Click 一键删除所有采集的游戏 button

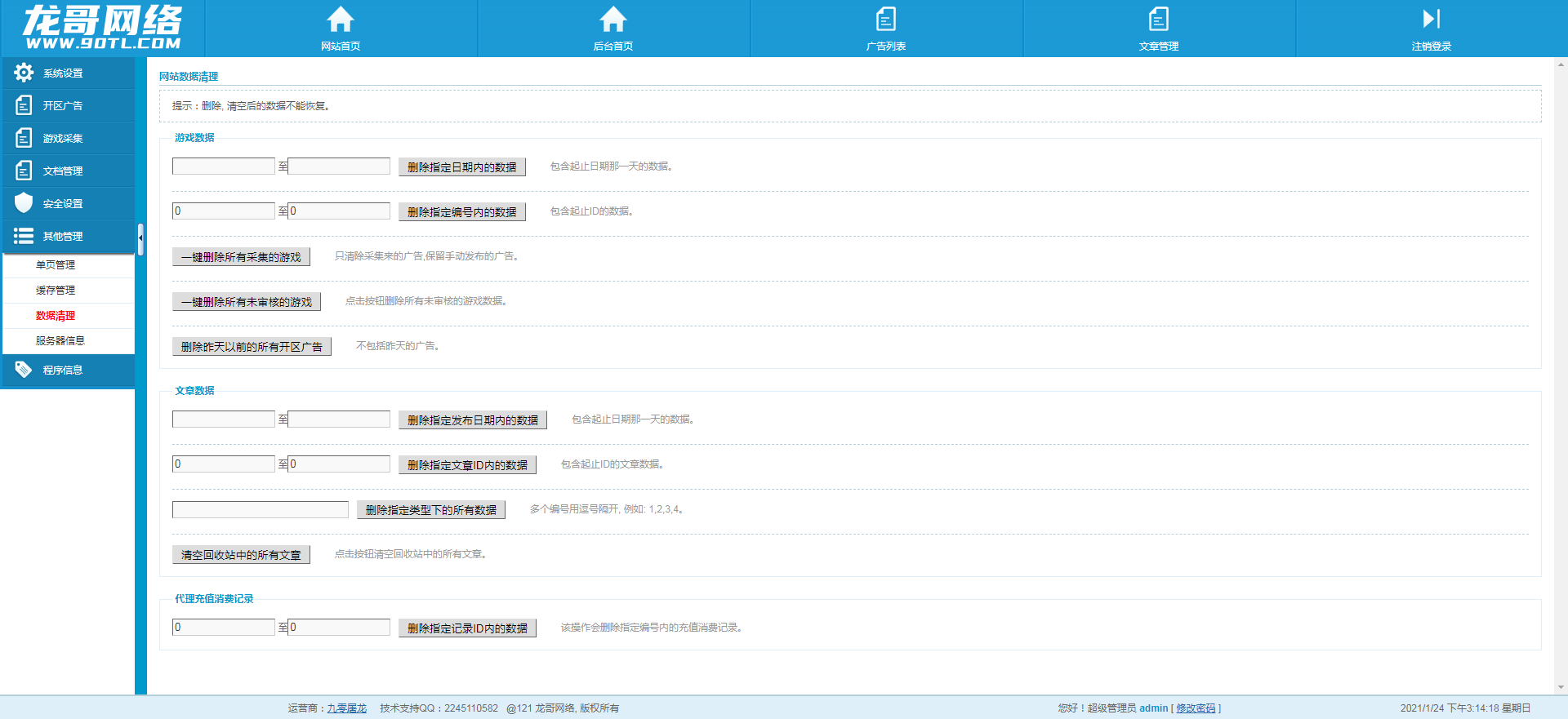point(241,257)
